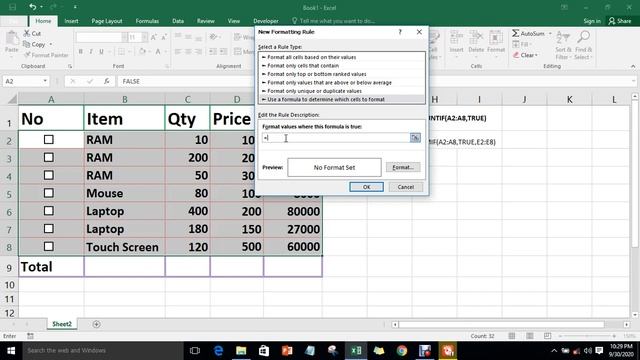Open Microsoft Edge from the taskbar

click(x=218, y=351)
